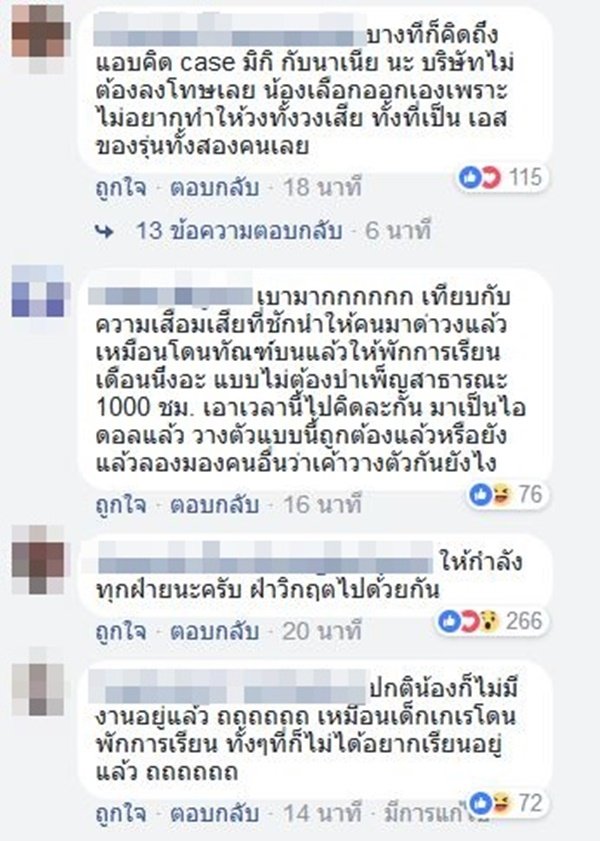Screen dimensions: 600x841
Task: Open reactions with 266 count
Action: pyautogui.click(x=491, y=621)
